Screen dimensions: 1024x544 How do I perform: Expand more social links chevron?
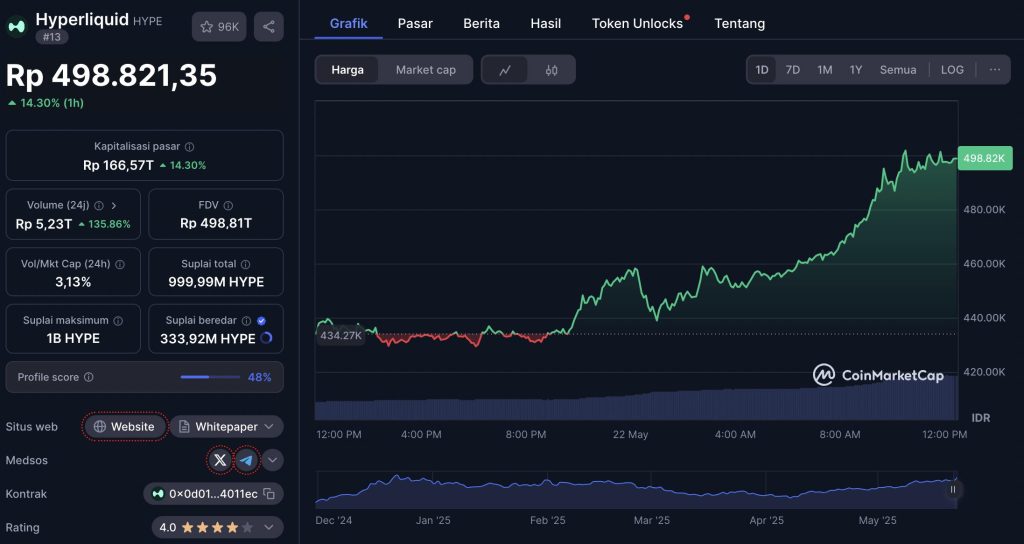(x=272, y=460)
